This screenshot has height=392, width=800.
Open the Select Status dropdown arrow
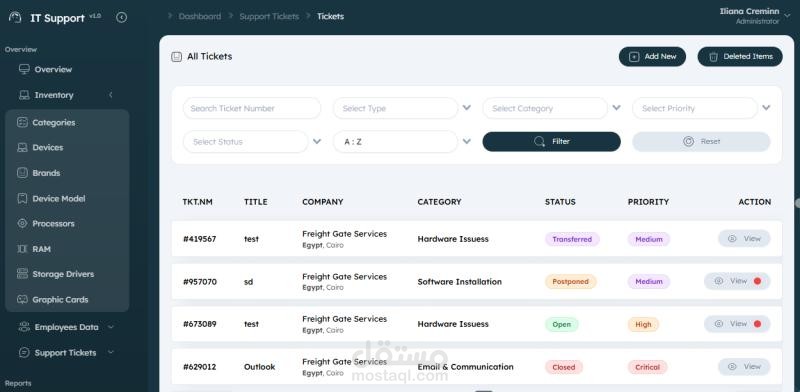[317, 141]
